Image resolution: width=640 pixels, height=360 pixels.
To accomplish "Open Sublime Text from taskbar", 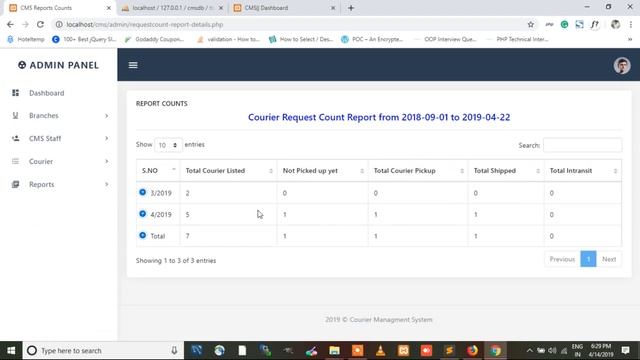I will pyautogui.click(x=449, y=350).
